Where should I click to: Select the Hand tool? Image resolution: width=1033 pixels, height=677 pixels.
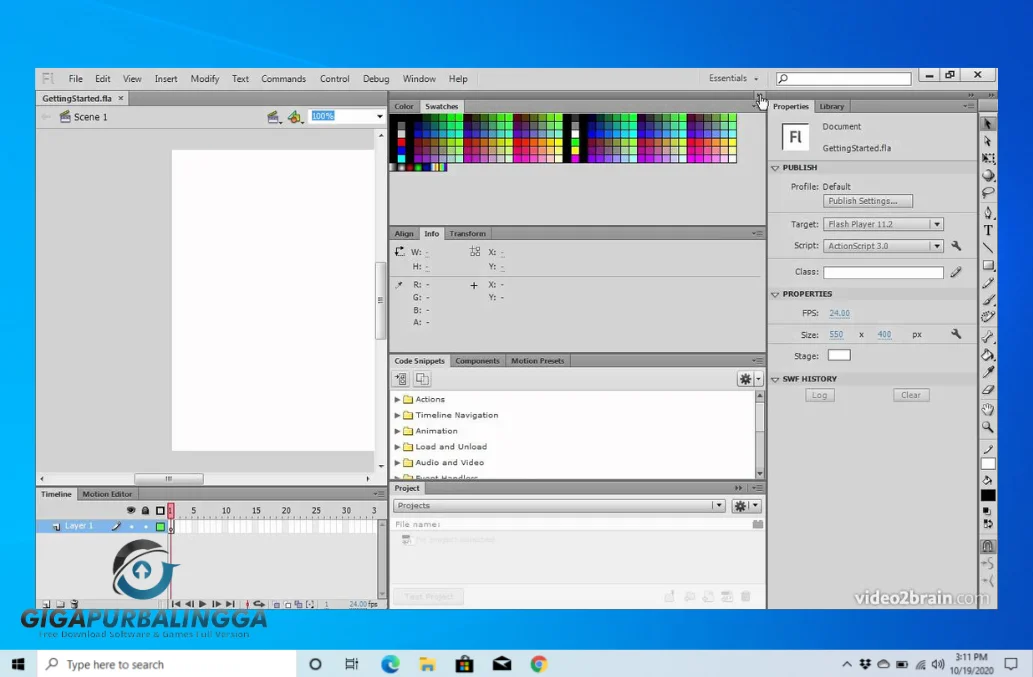(988, 410)
